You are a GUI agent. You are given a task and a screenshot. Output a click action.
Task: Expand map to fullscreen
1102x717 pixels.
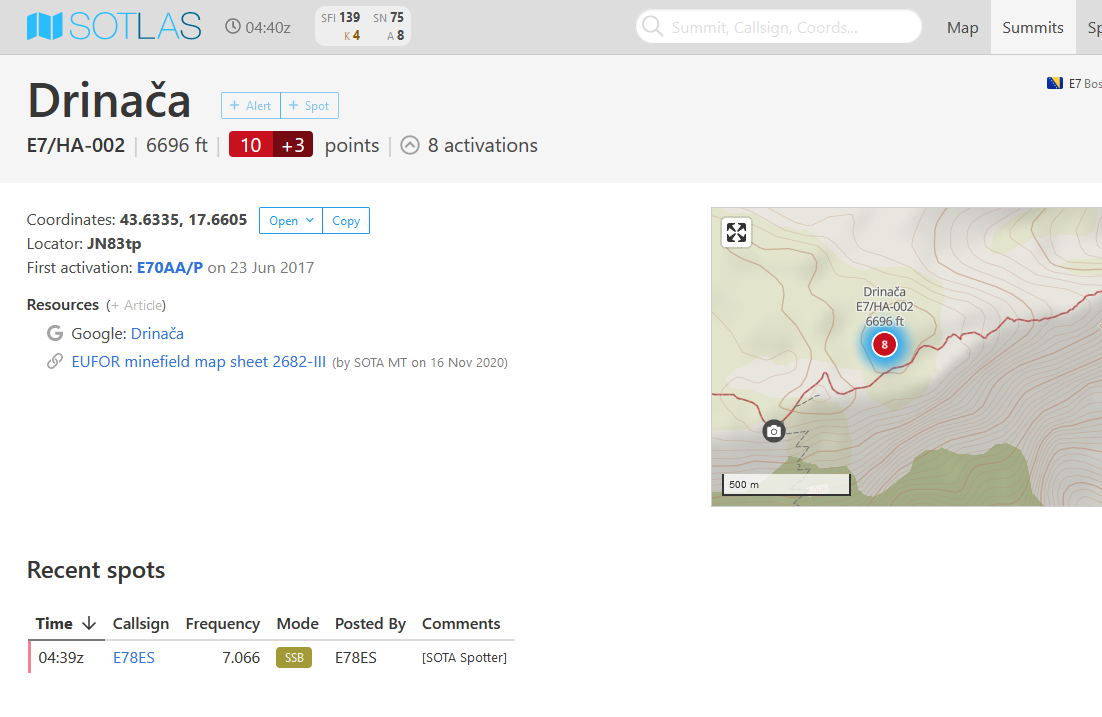tap(736, 233)
